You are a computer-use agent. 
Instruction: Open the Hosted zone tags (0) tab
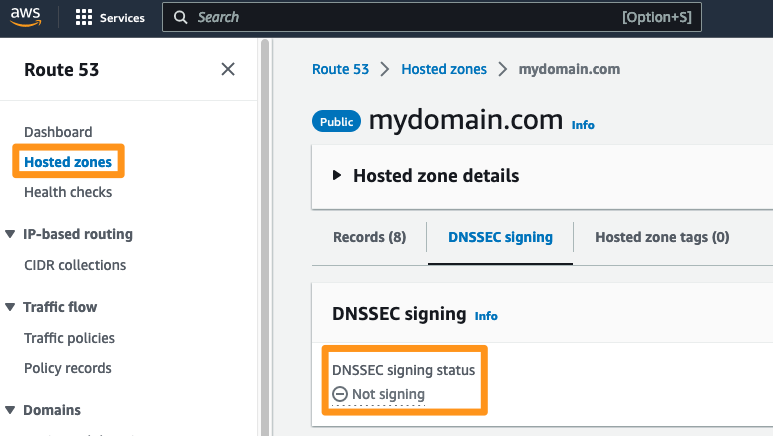point(662,237)
